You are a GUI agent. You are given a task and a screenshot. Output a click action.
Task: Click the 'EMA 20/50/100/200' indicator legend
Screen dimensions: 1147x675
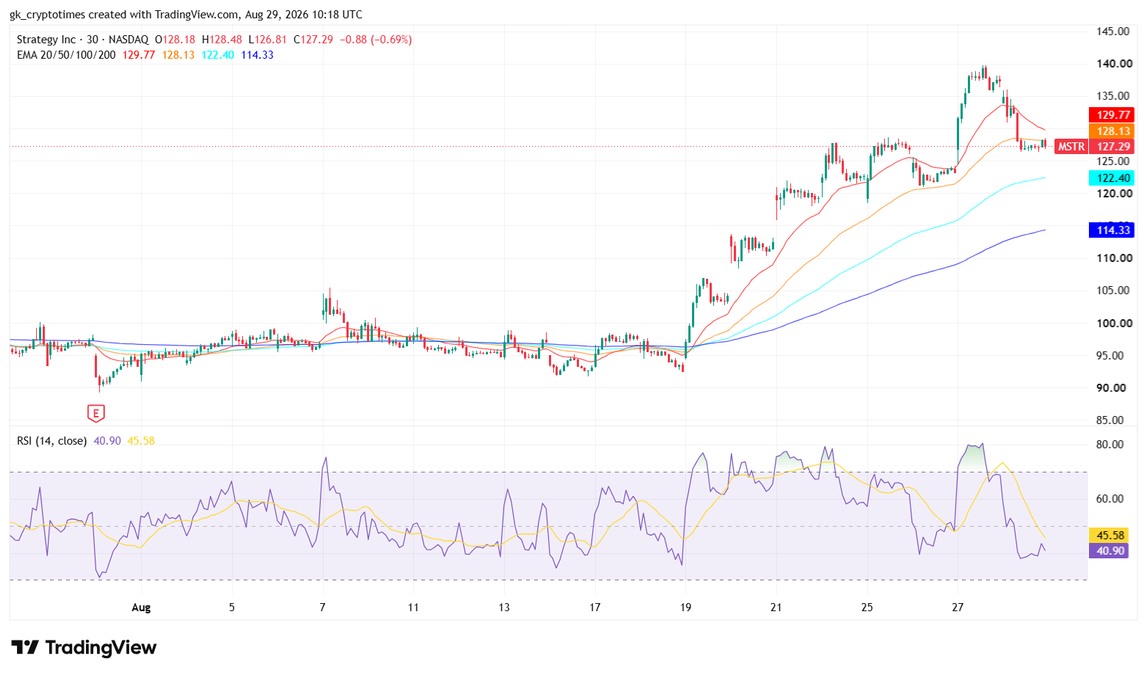coord(66,55)
